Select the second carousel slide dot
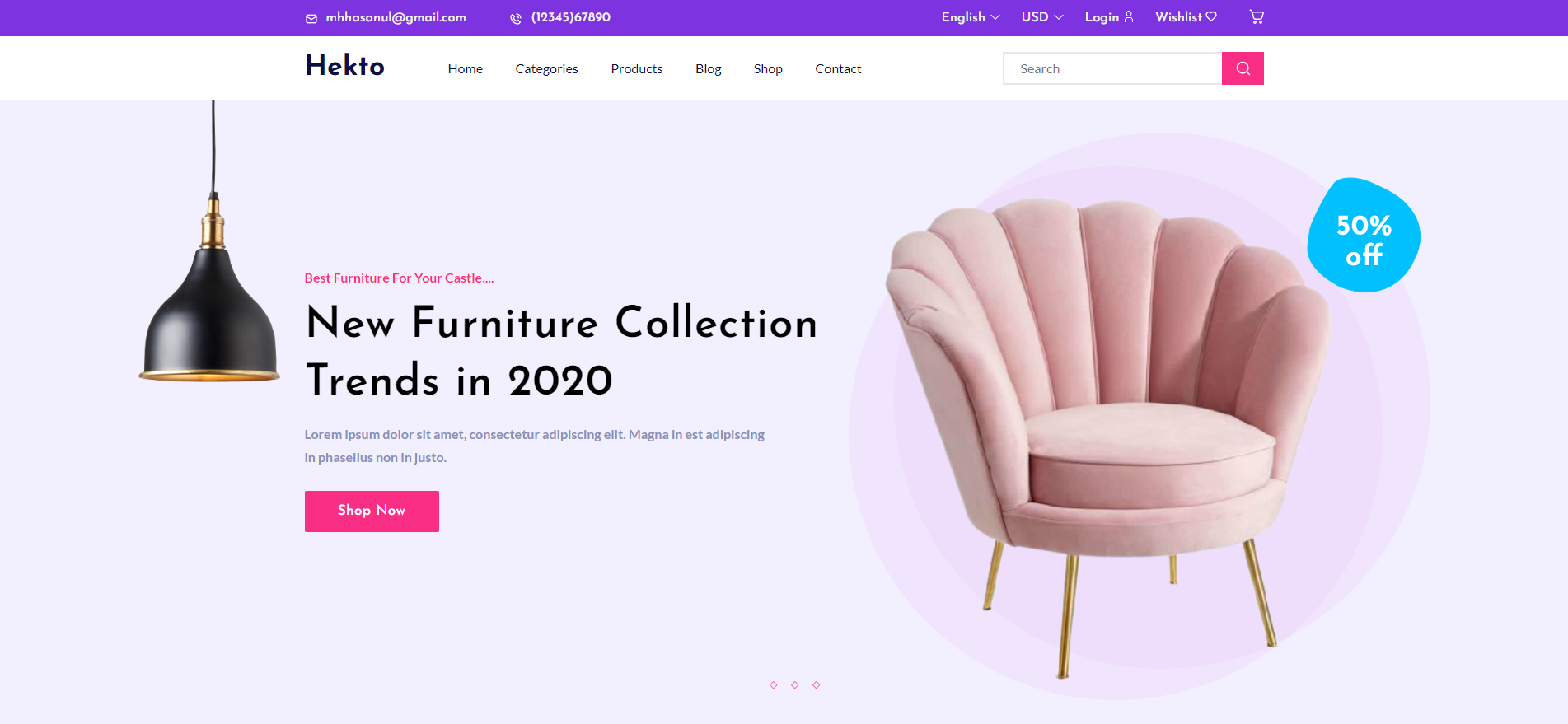The image size is (1568, 724). click(x=794, y=685)
